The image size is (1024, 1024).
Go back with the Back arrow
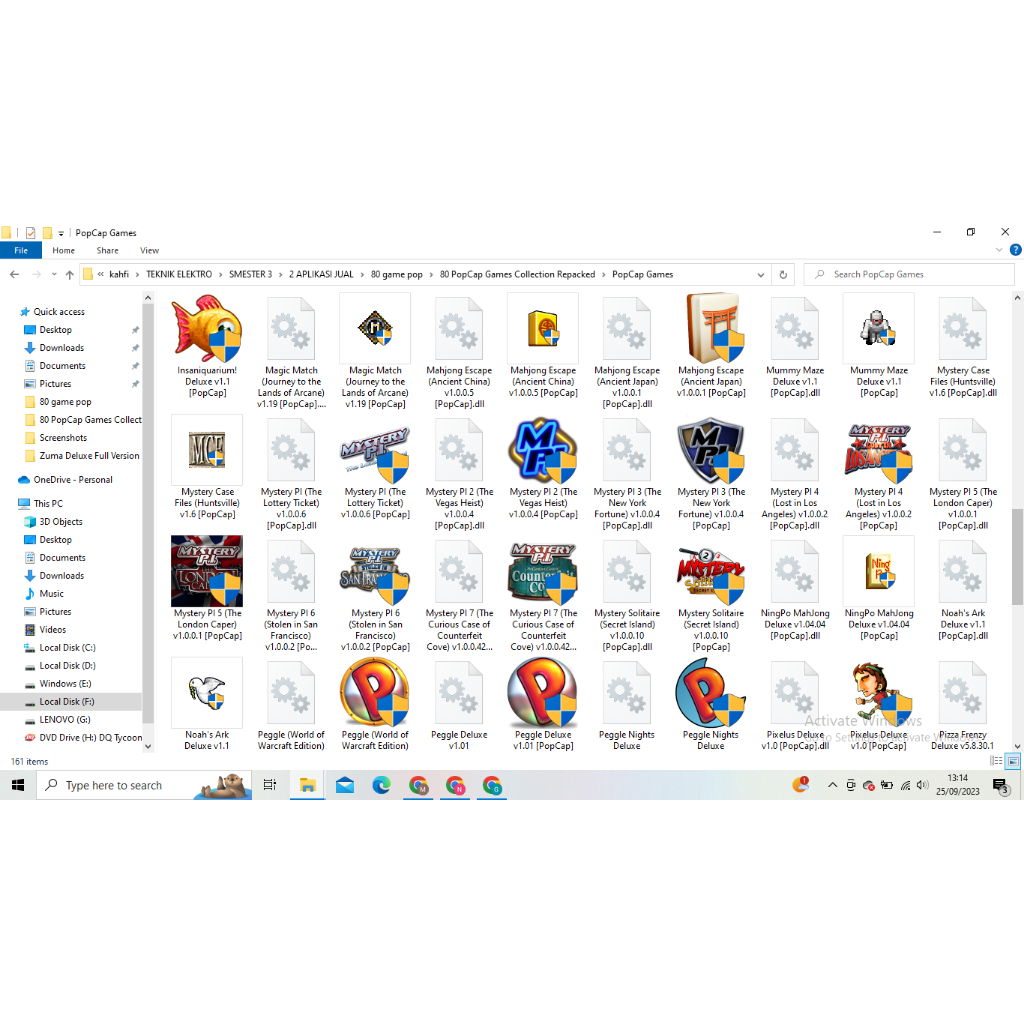pyautogui.click(x=14, y=275)
